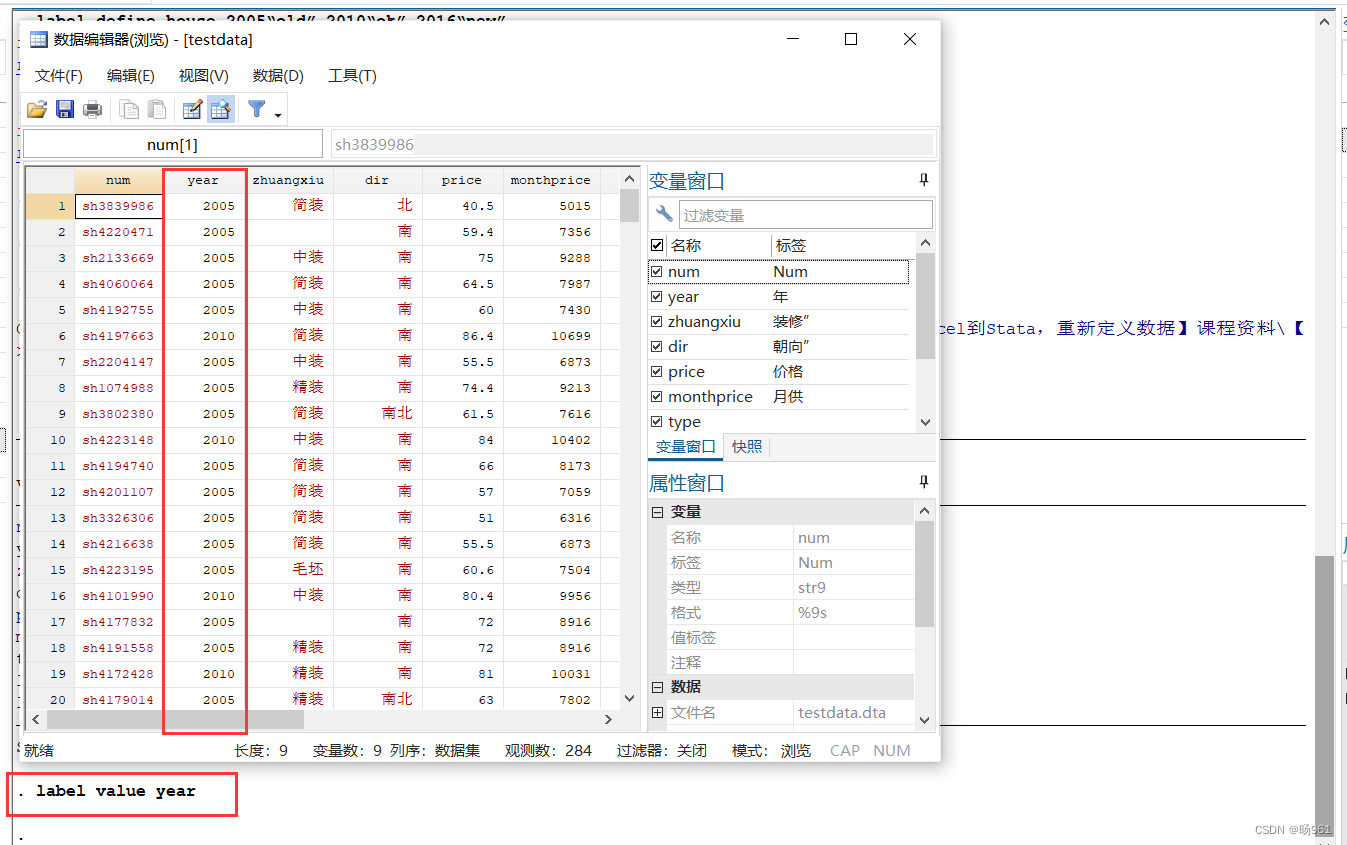Click the Data Editor title bar grid icon
The width and height of the screenshot is (1347, 845).
pyautogui.click(x=38, y=40)
